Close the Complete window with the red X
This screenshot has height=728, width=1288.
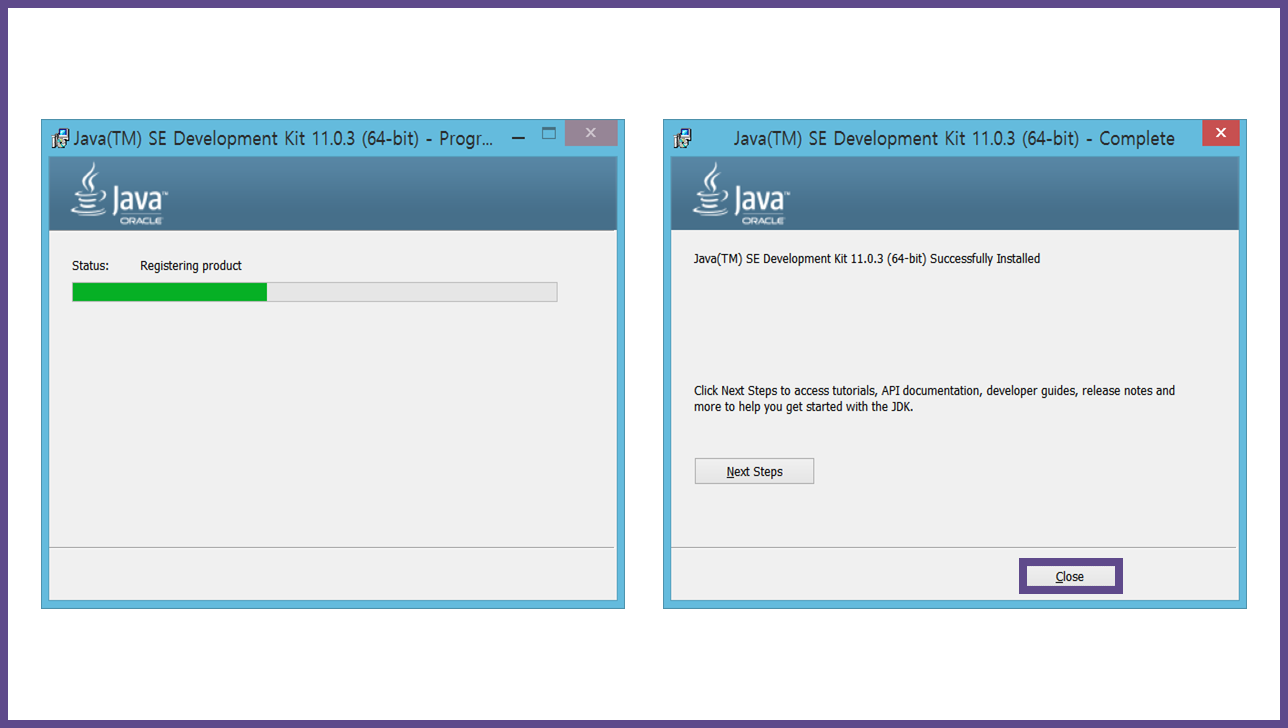coord(1220,133)
